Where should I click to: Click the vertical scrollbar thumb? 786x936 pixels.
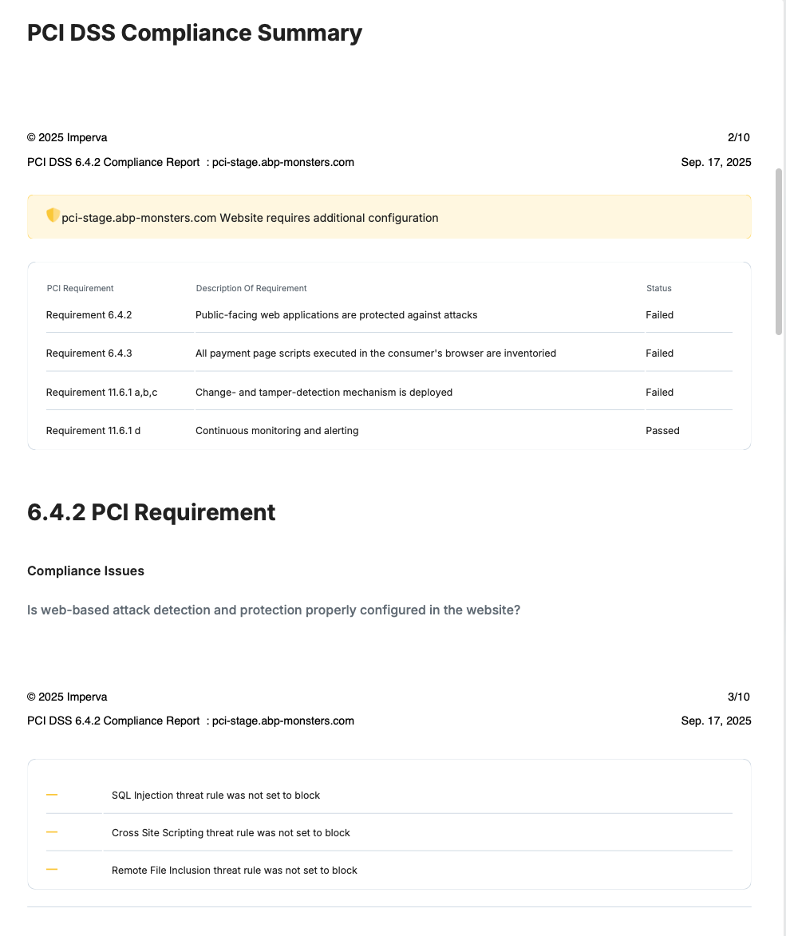tap(779, 251)
